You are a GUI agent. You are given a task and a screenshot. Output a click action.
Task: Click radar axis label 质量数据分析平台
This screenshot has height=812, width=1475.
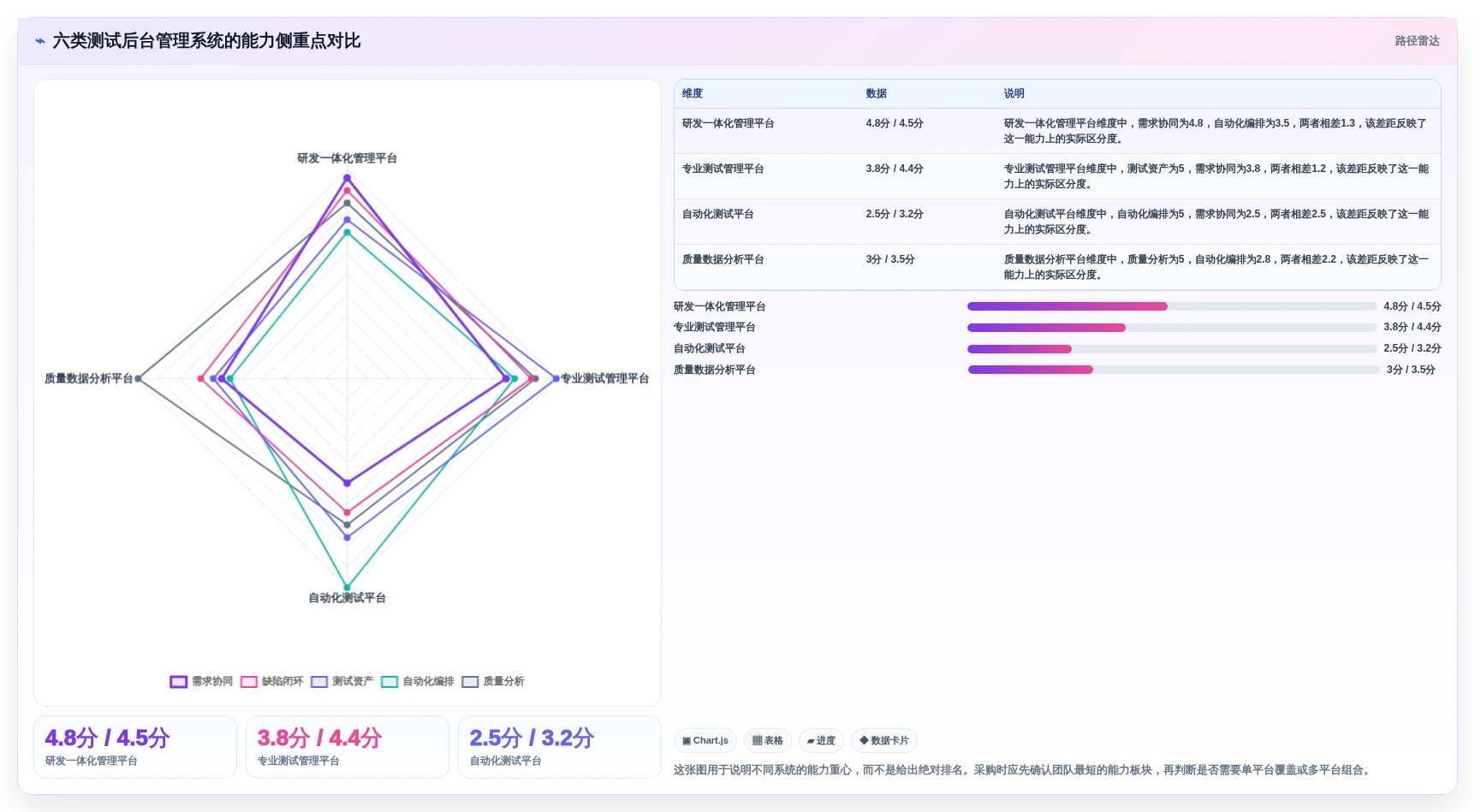[x=89, y=378]
